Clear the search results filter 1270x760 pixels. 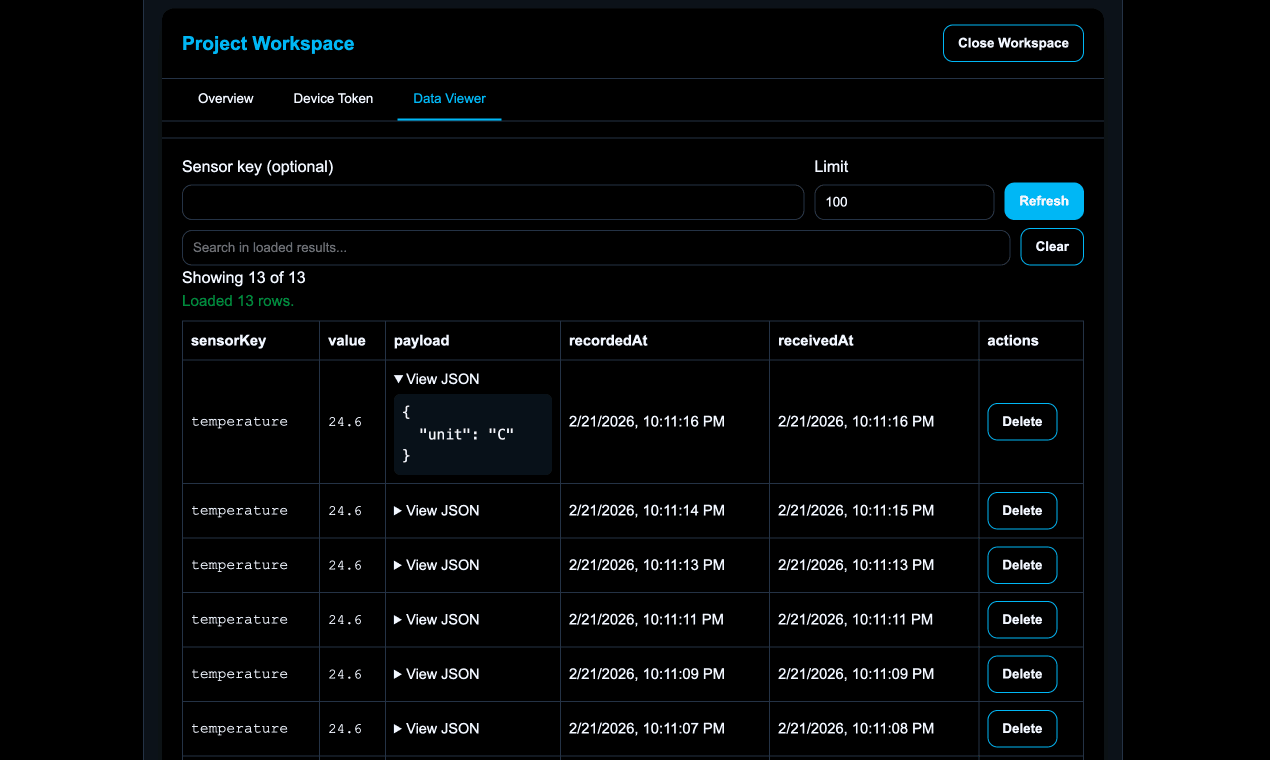[1051, 246]
